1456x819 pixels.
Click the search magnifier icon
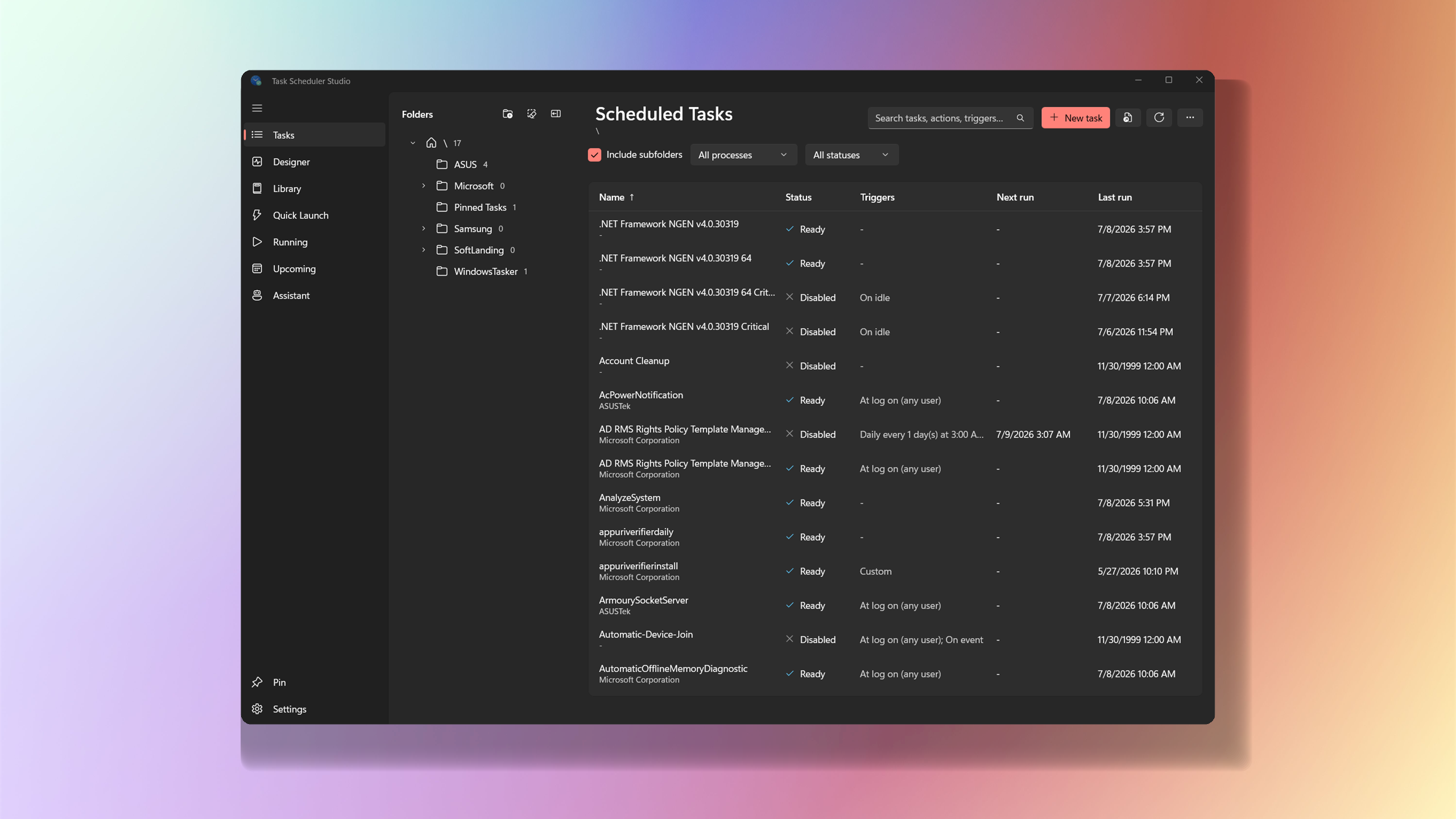tap(1020, 118)
